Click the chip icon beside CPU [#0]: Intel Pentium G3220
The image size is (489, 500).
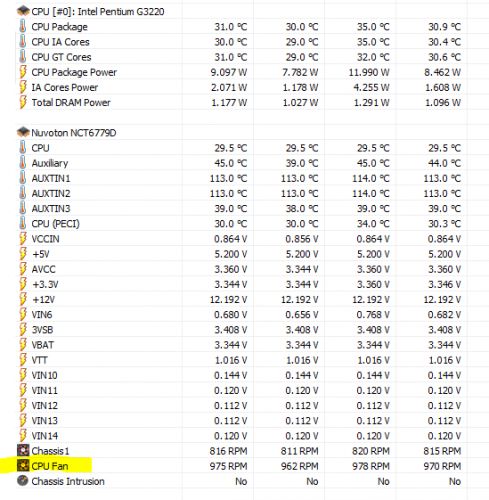[x=23, y=11]
